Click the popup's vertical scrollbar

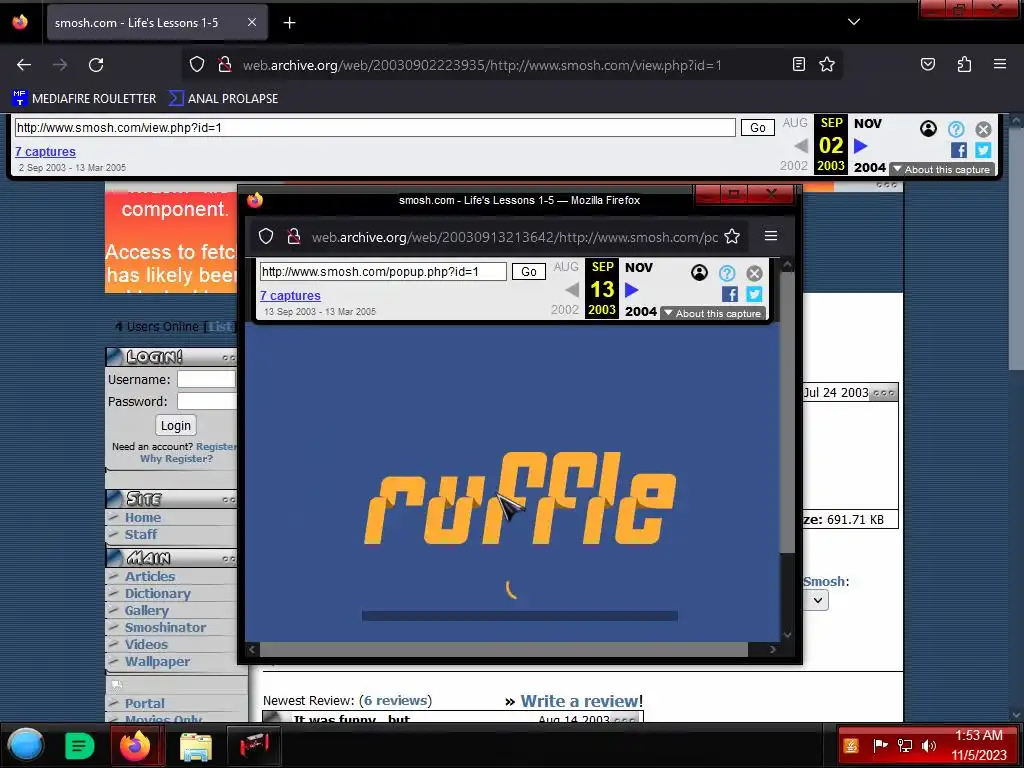pos(787,413)
